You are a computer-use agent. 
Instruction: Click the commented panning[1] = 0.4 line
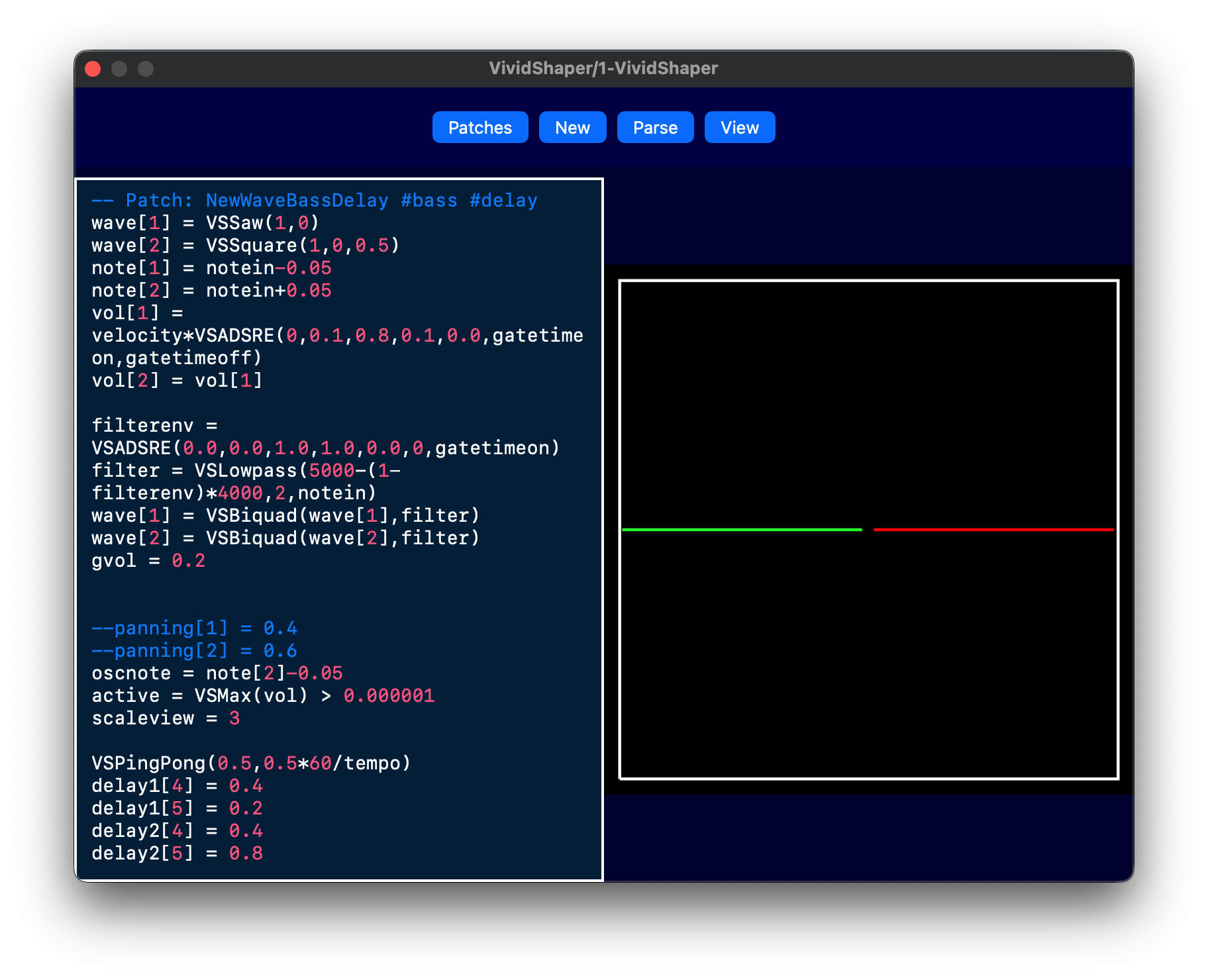coord(195,628)
